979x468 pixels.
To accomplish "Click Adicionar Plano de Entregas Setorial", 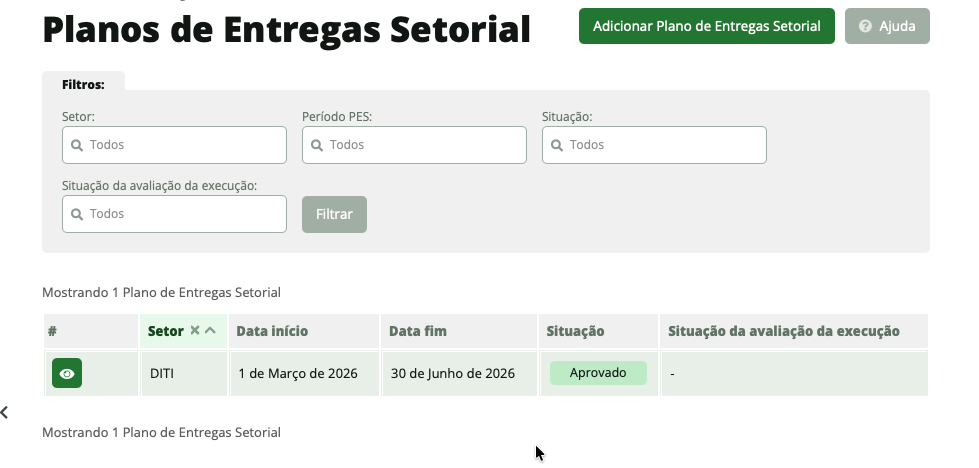I will [706, 27].
